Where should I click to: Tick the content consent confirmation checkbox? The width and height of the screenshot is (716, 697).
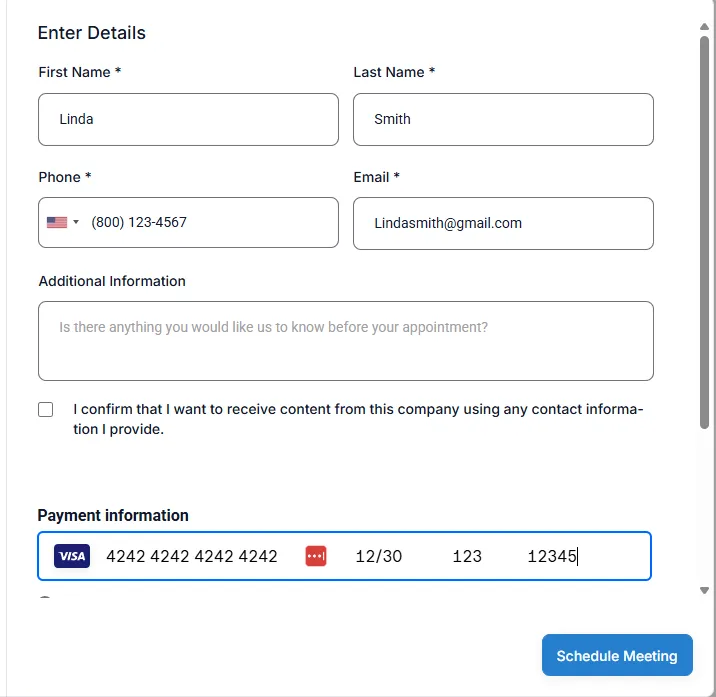(46, 410)
